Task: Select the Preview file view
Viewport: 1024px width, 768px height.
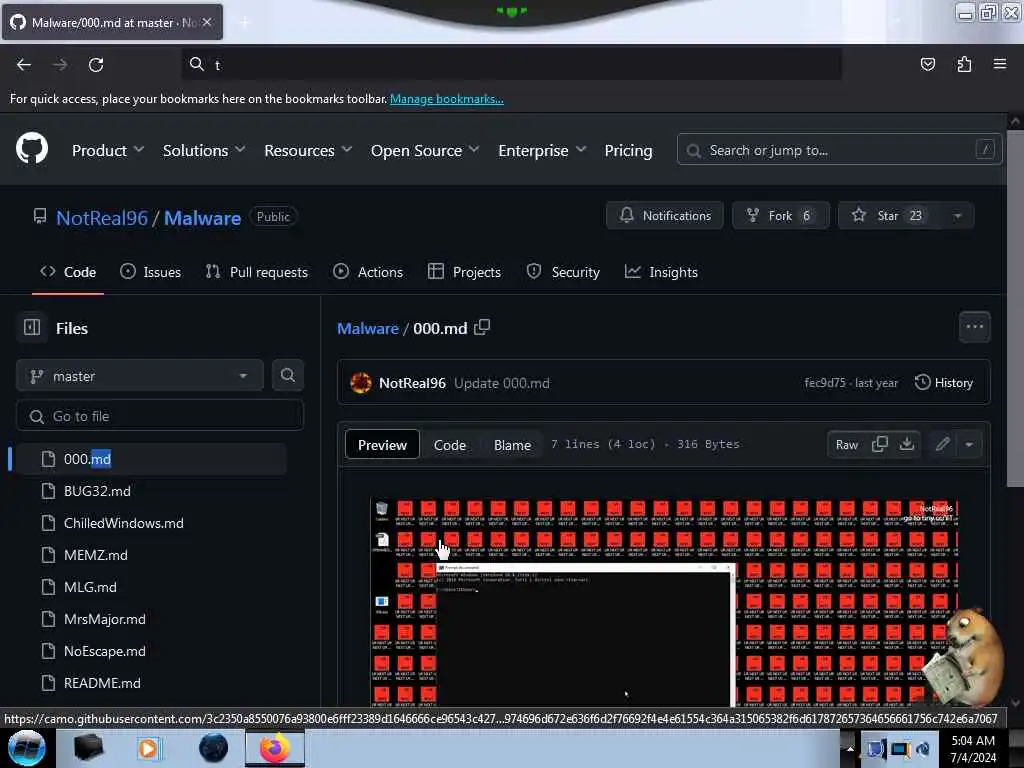Action: click(382, 445)
